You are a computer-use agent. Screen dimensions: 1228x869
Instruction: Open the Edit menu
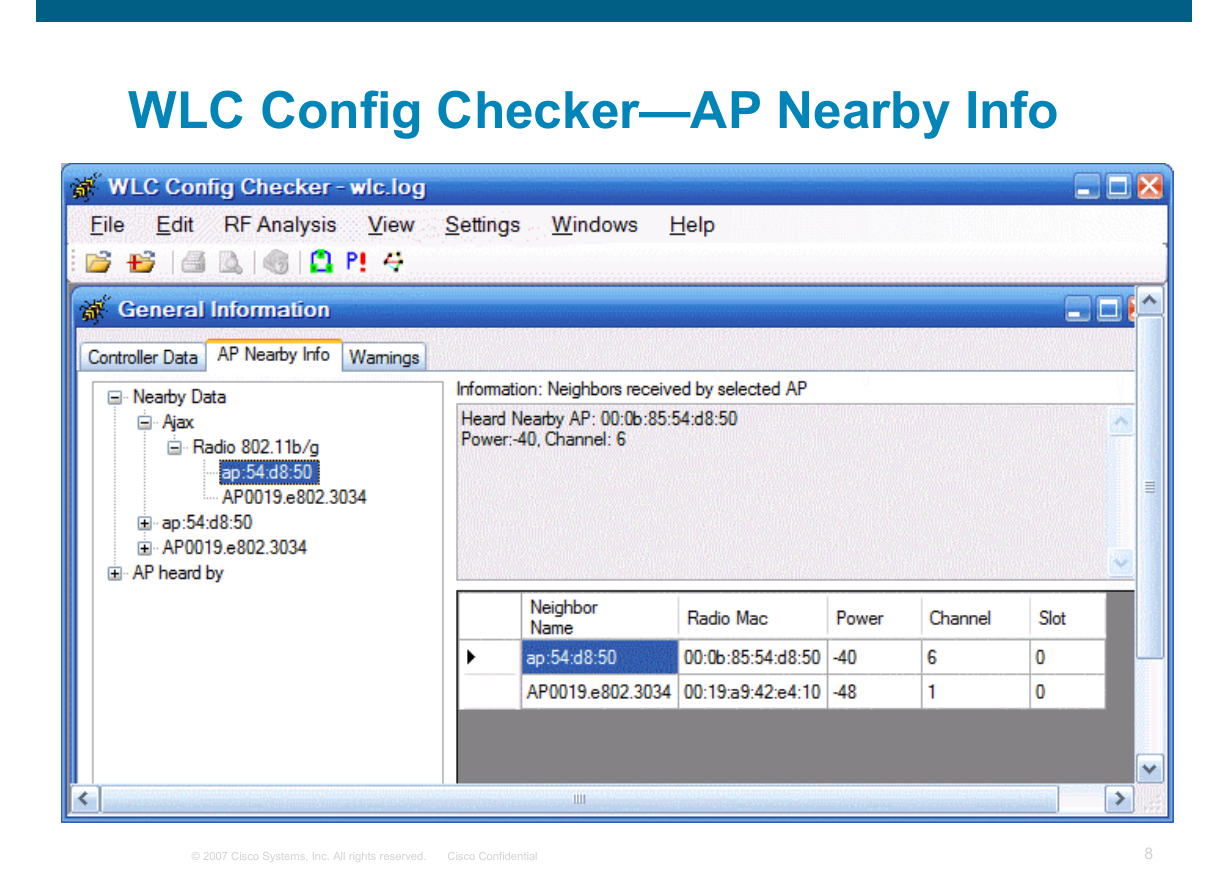click(175, 225)
